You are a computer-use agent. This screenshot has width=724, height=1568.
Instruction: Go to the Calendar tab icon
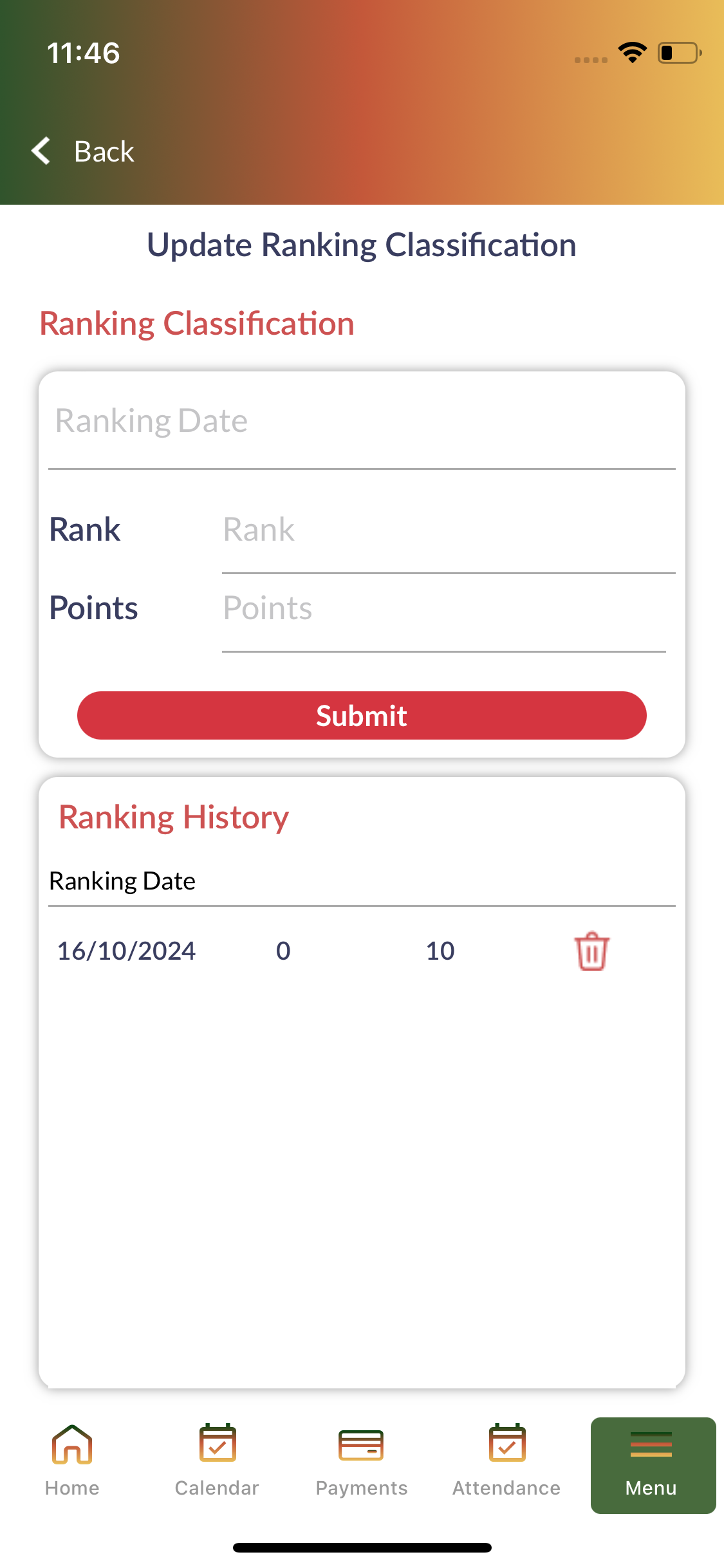tap(218, 1444)
